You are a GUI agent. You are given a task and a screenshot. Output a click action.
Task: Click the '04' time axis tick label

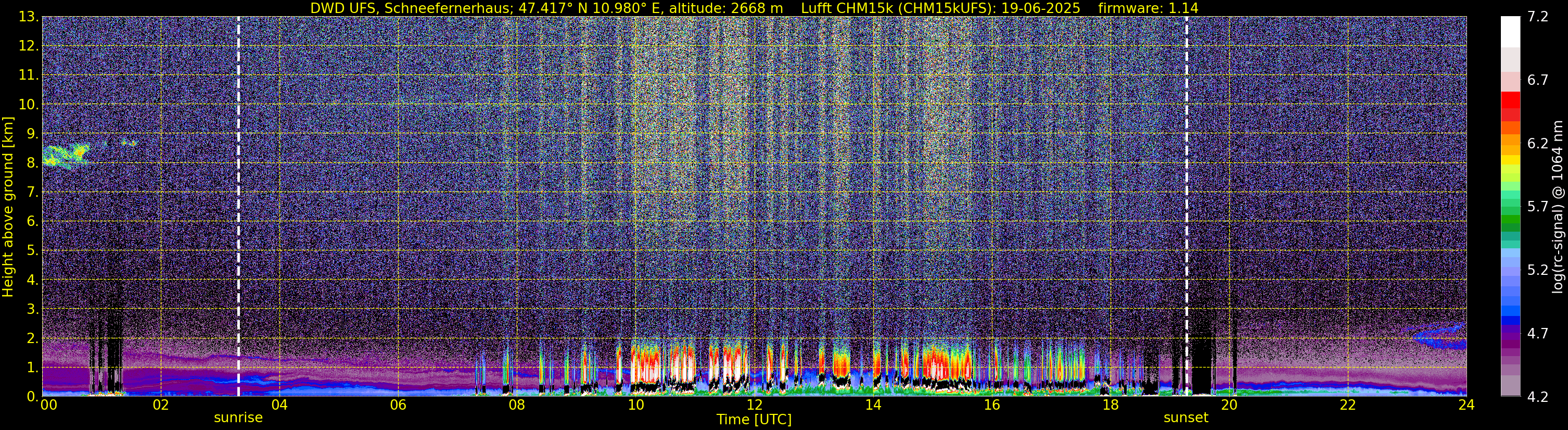click(x=279, y=405)
